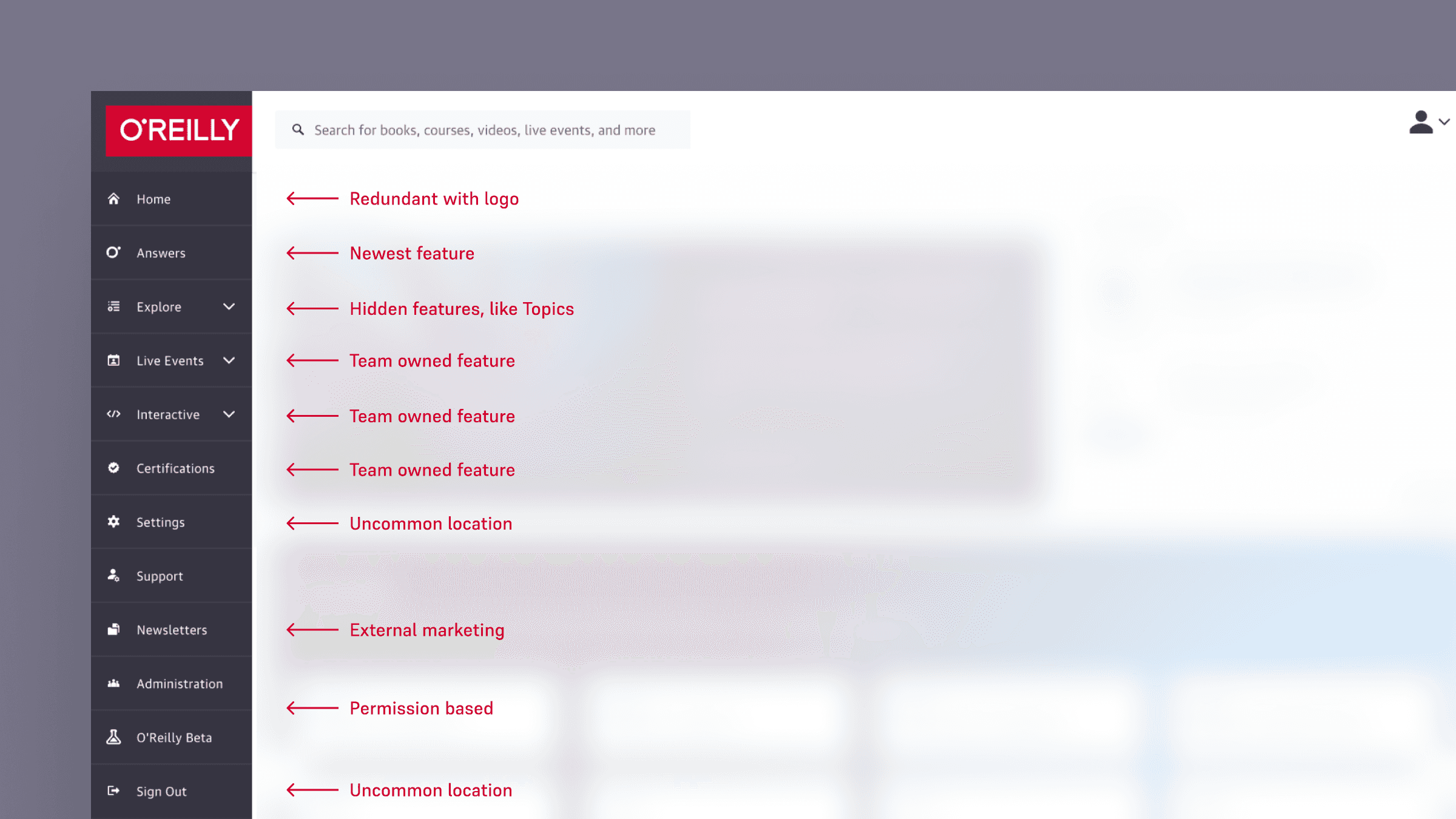Viewport: 1456px width, 819px height.
Task: Click the Home icon in sidebar
Action: pyautogui.click(x=113, y=198)
